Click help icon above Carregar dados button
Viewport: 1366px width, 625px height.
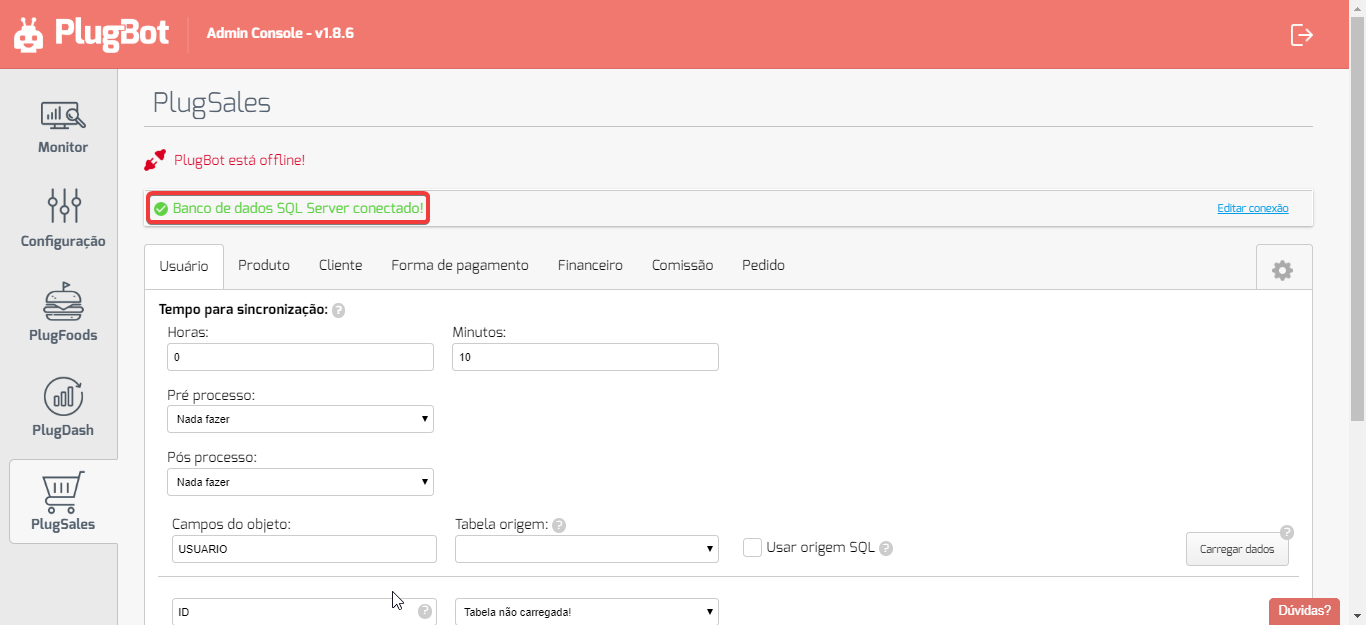pos(1287,532)
